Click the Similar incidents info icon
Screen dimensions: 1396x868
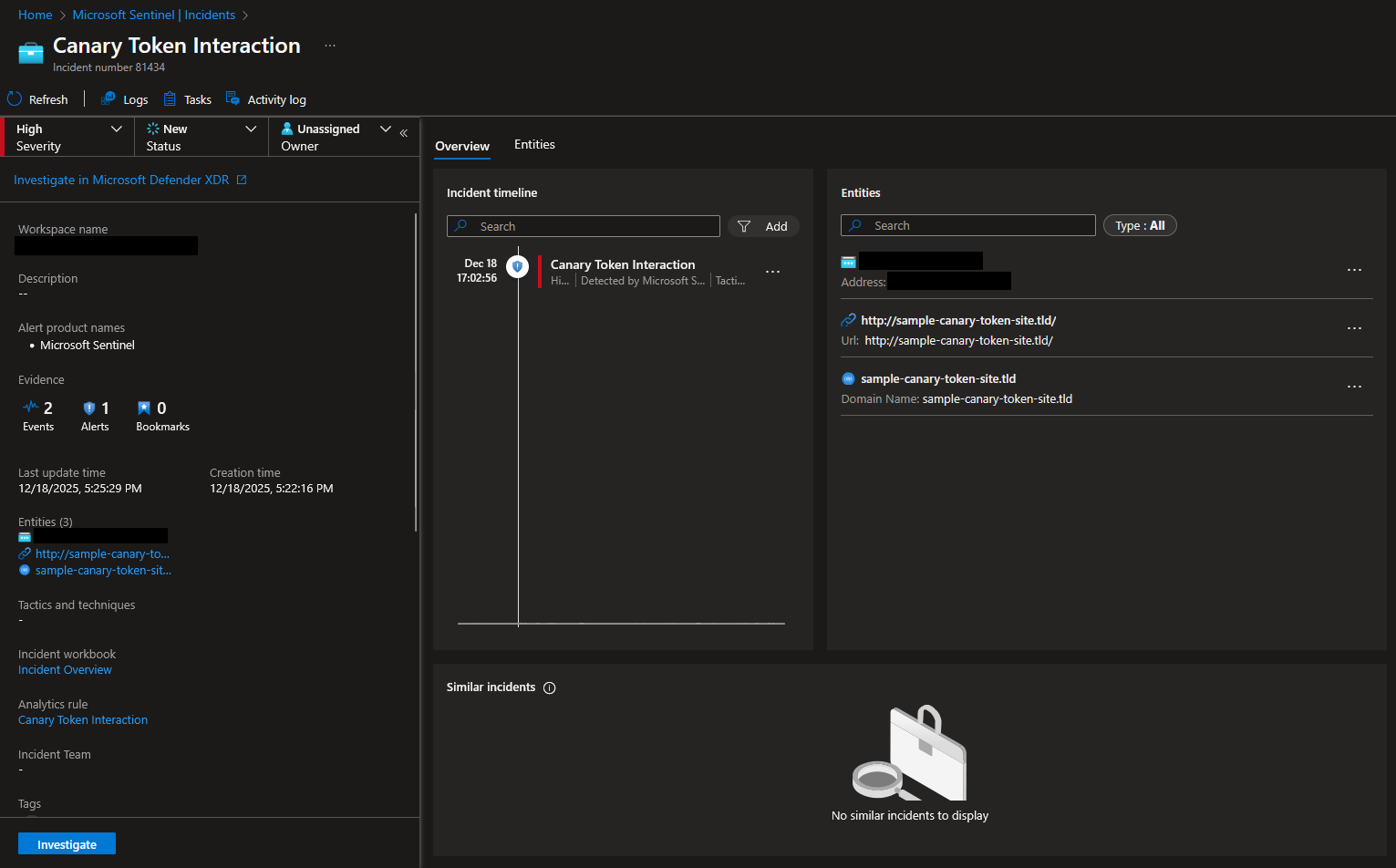(x=549, y=687)
